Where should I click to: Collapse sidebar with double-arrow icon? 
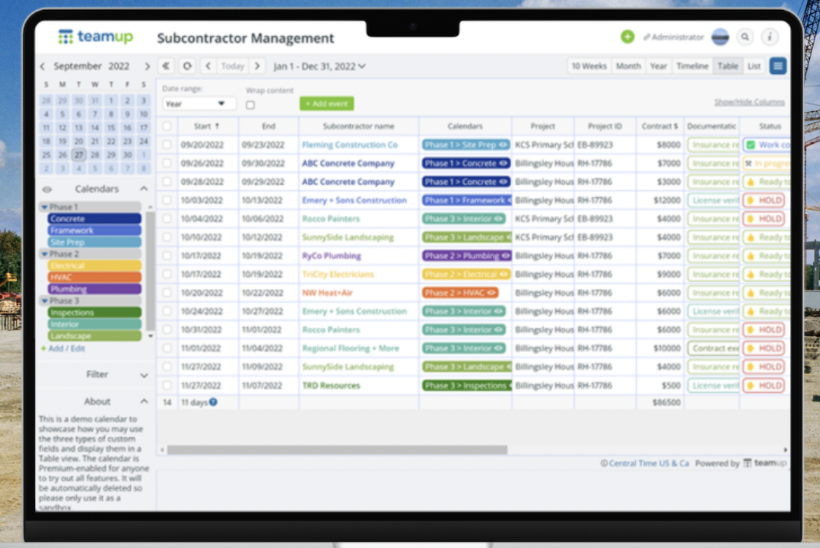[x=166, y=66]
